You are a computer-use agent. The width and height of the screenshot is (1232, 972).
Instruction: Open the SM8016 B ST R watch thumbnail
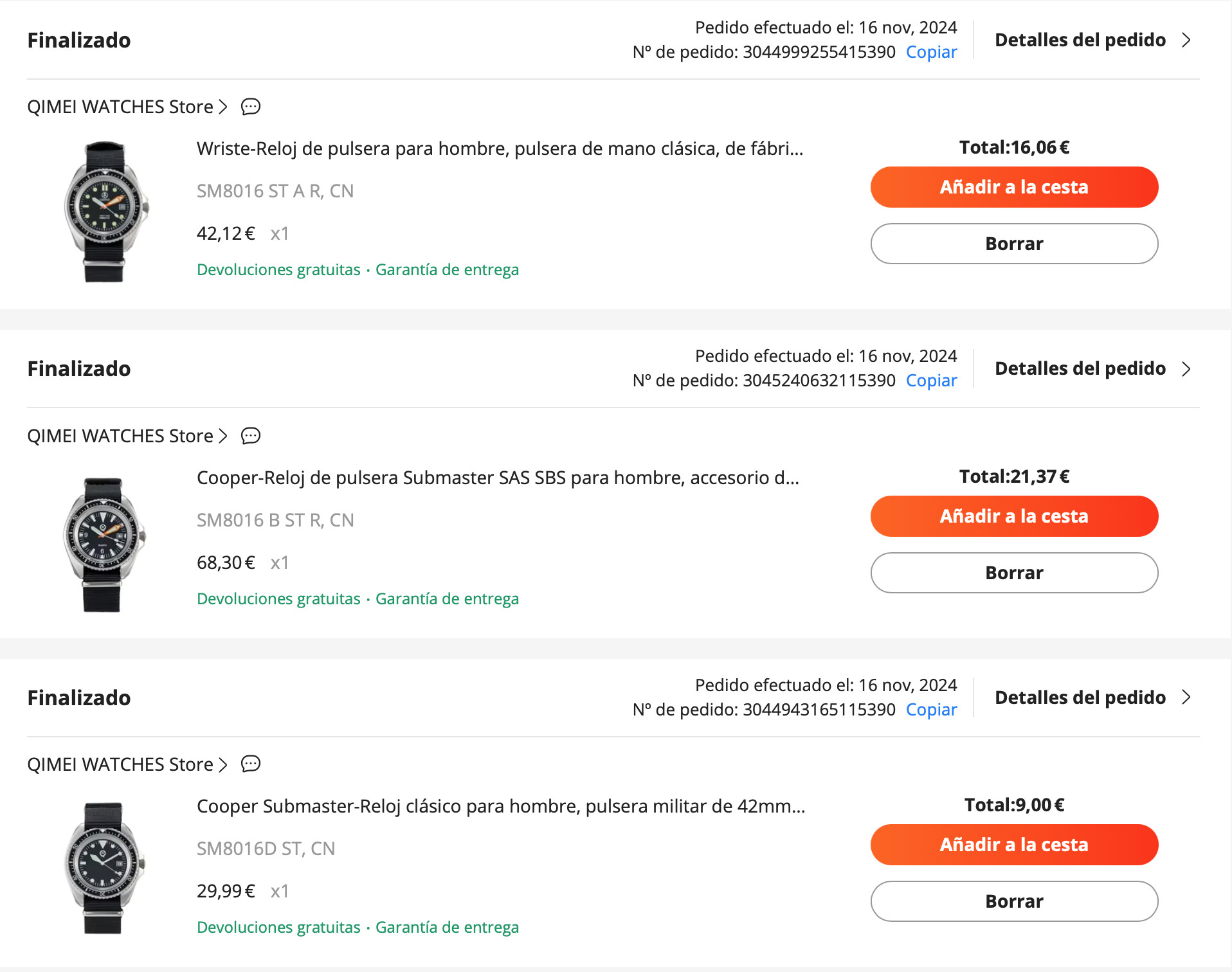pyautogui.click(x=104, y=544)
